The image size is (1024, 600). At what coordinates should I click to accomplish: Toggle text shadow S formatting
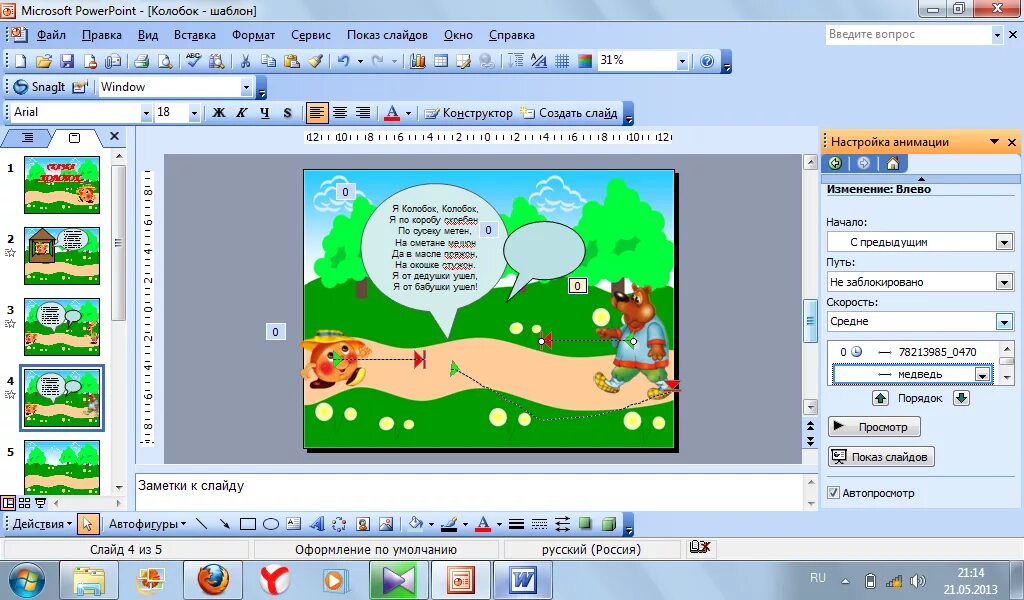pyautogui.click(x=287, y=113)
